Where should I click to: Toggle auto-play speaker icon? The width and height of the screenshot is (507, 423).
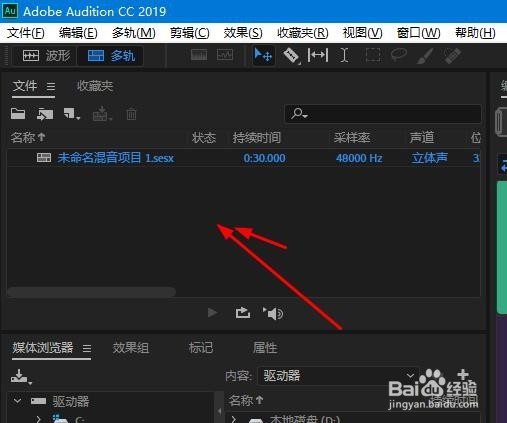(x=273, y=313)
